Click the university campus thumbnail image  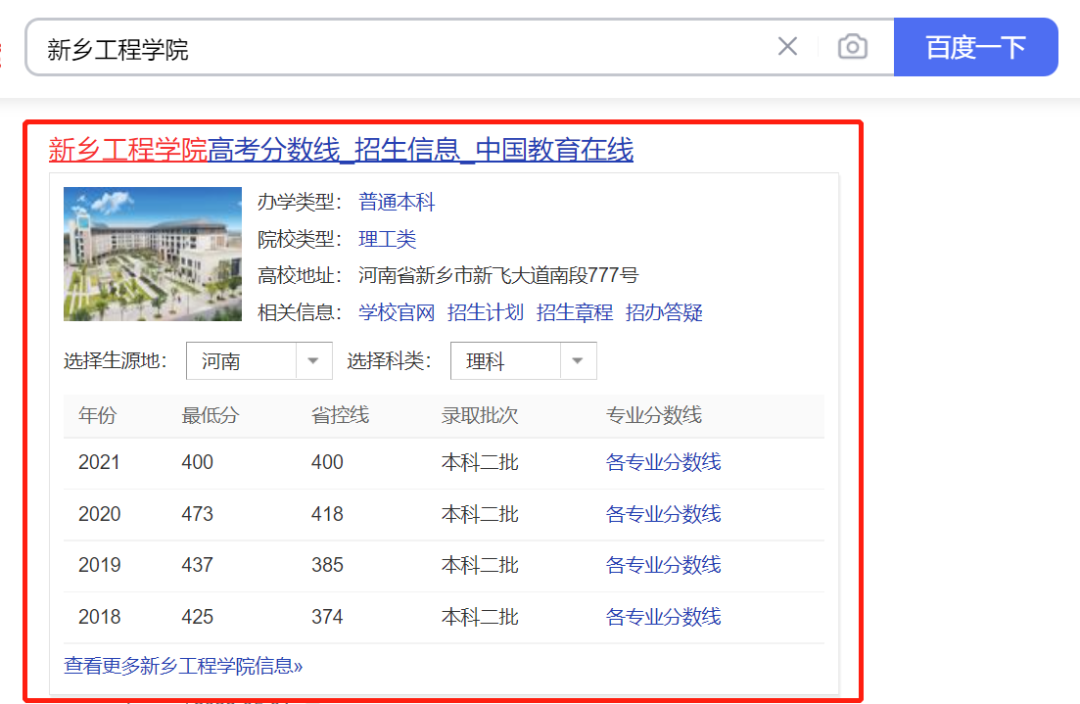point(152,254)
